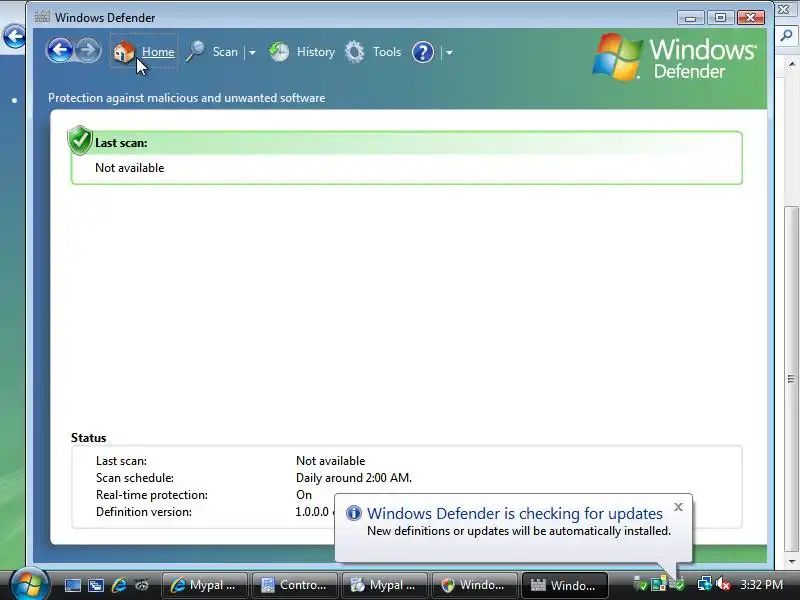Screen dimensions: 800x600
Task: Switch to Control Panel taskbar button
Action: (294, 585)
